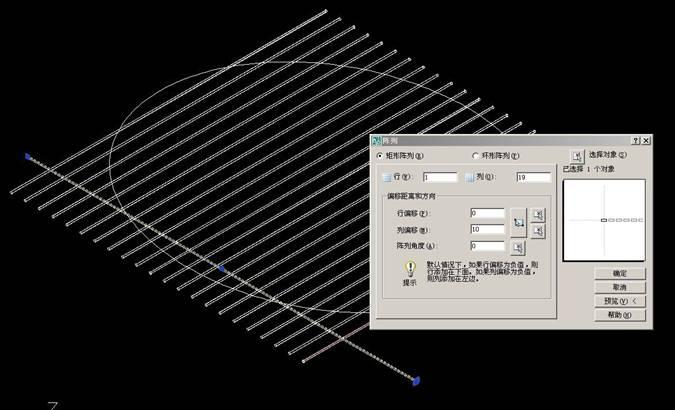
Task: Click the 选择对象 select objects icon button
Action: (x=577, y=155)
